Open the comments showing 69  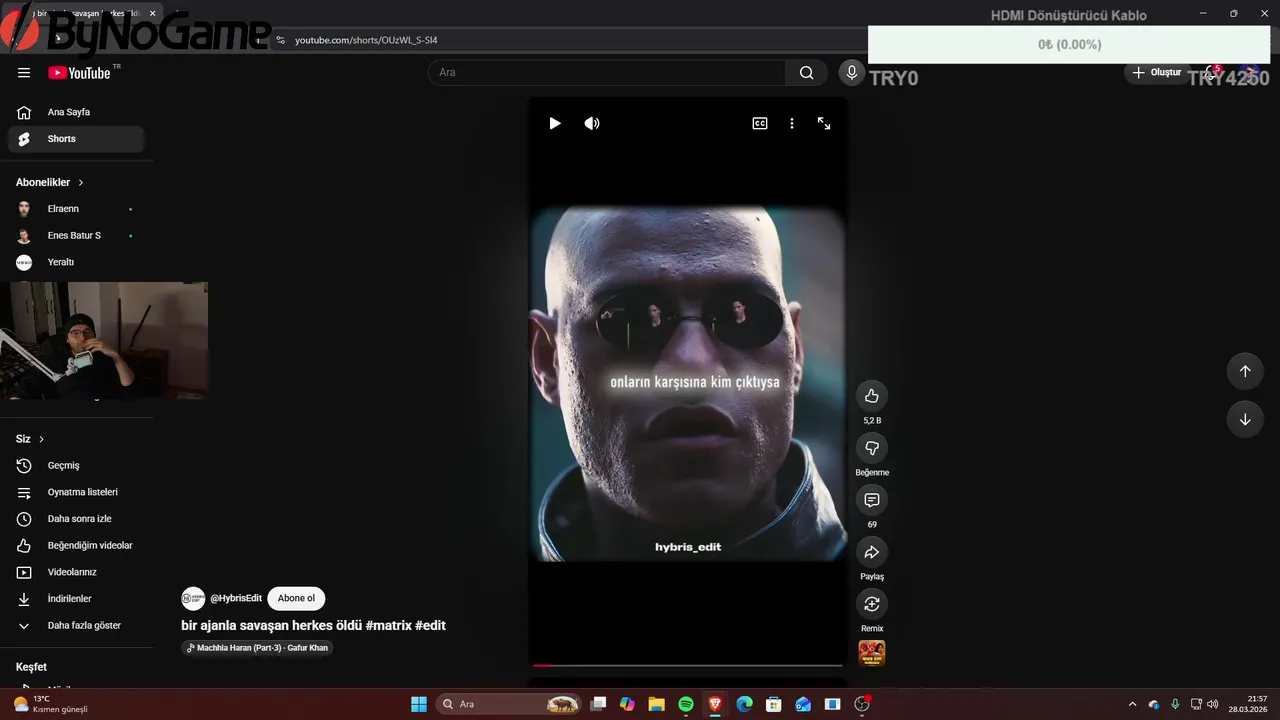click(x=872, y=500)
